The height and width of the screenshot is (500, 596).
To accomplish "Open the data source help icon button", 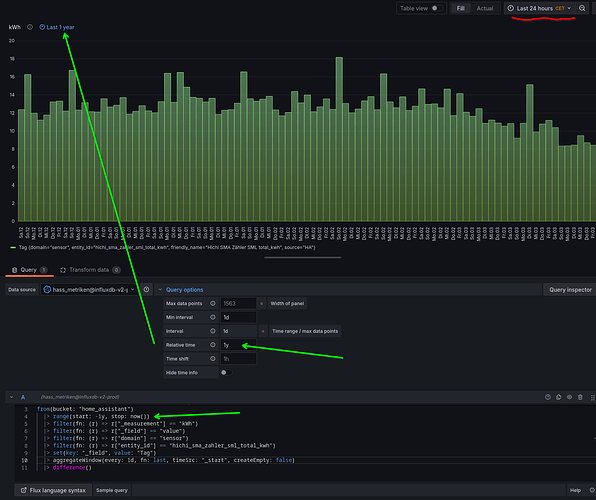I will (x=146, y=289).
